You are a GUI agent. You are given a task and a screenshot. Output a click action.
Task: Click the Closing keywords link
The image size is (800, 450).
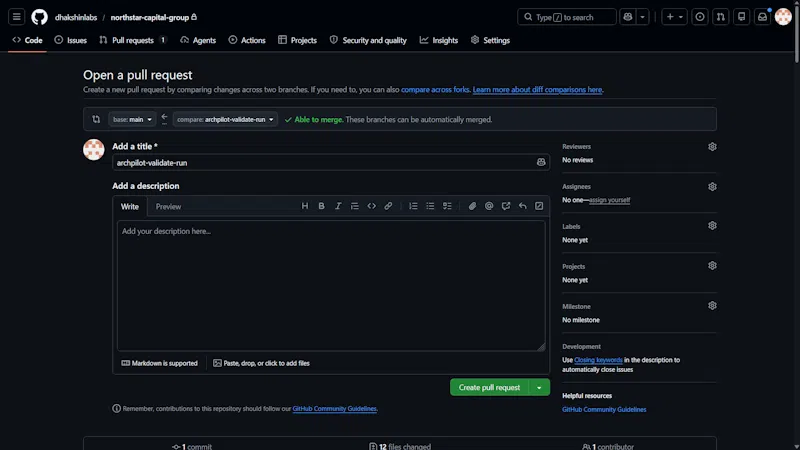598,360
